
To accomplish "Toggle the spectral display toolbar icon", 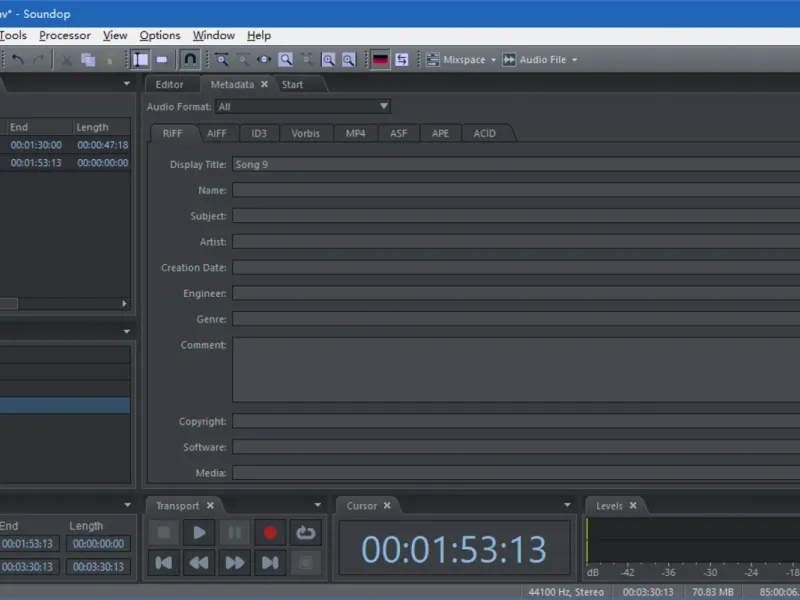I will click(380, 60).
